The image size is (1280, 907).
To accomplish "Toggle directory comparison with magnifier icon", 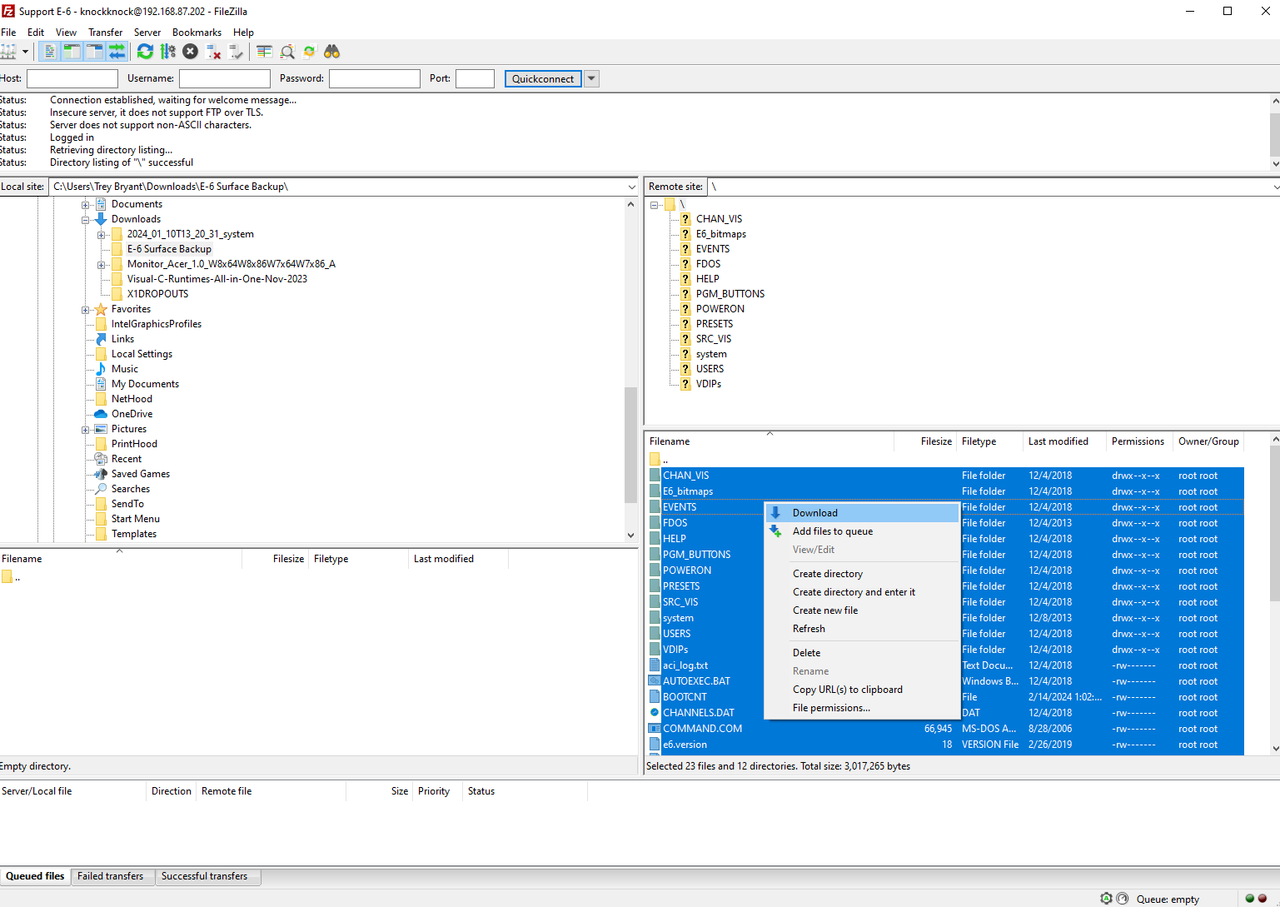I will click(287, 51).
